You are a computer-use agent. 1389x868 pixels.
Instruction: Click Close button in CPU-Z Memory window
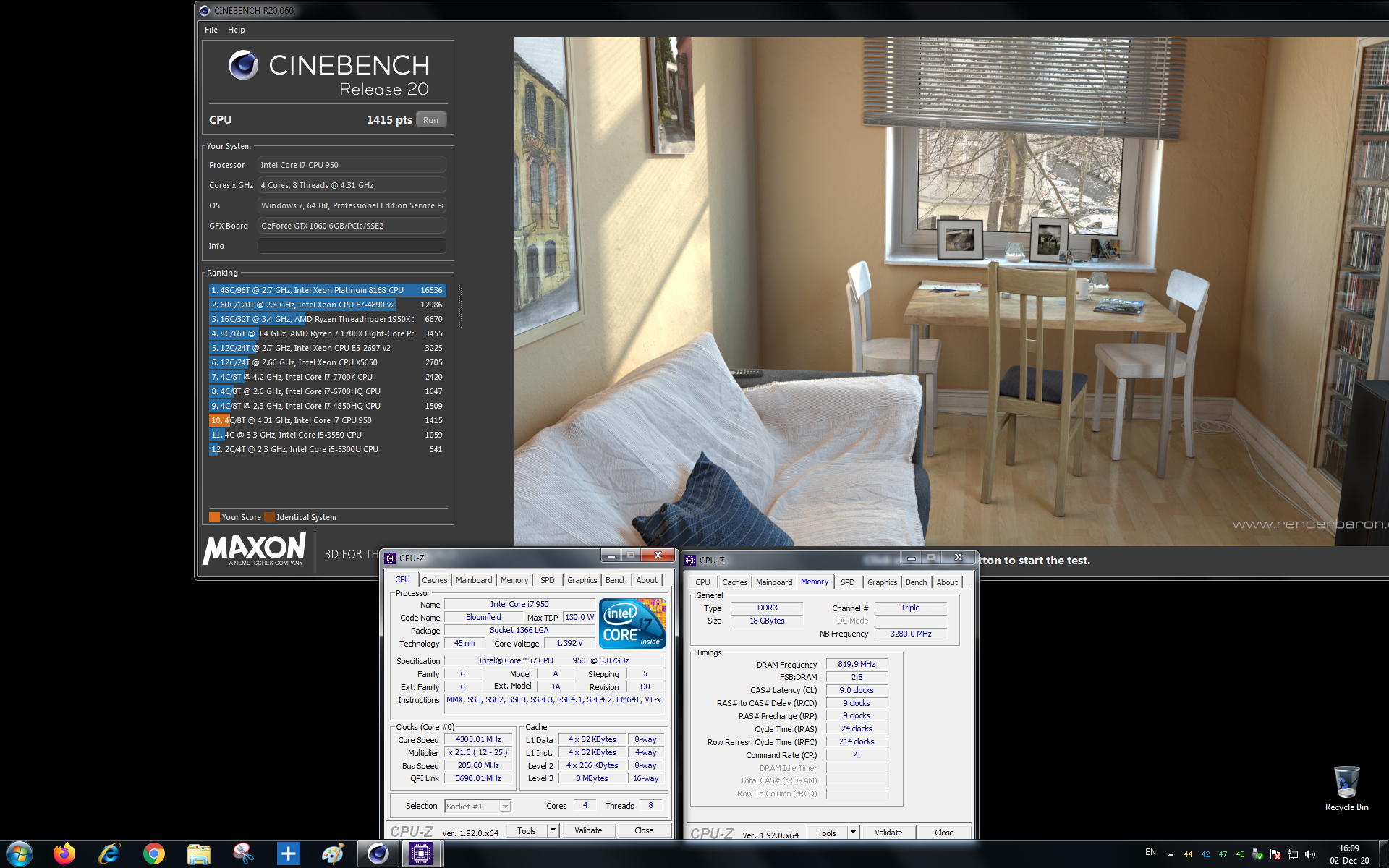[x=944, y=833]
